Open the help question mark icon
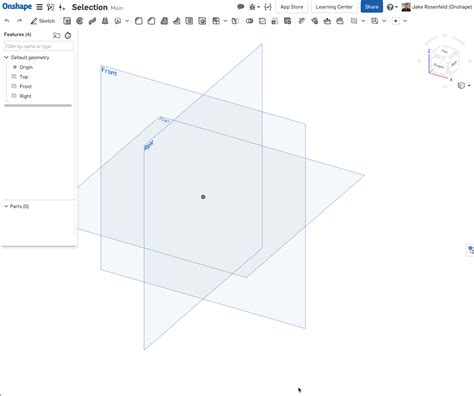Viewport: 474px width, 396px height. [x=390, y=7]
